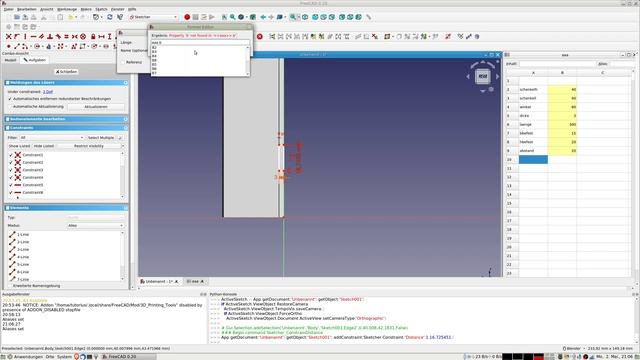Select the tangent constraint tool
Image resolution: width=640 pixels, height=360 pixels.
click(58, 37)
